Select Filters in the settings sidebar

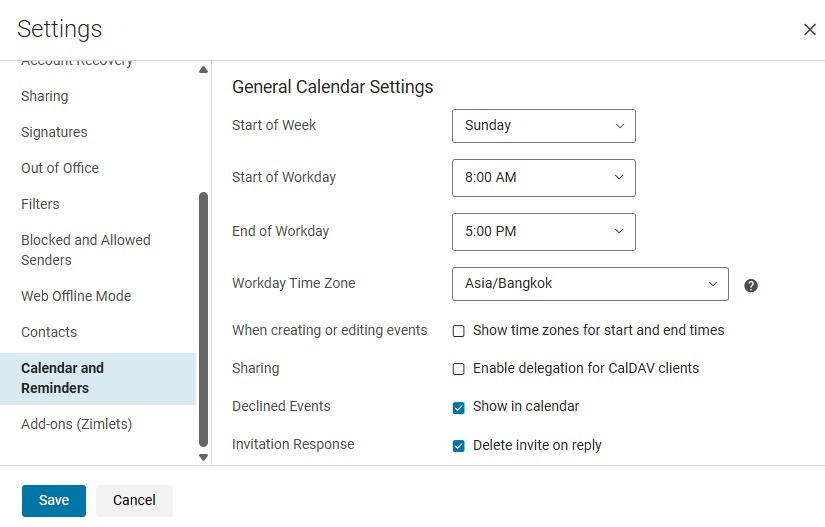[x=40, y=204]
